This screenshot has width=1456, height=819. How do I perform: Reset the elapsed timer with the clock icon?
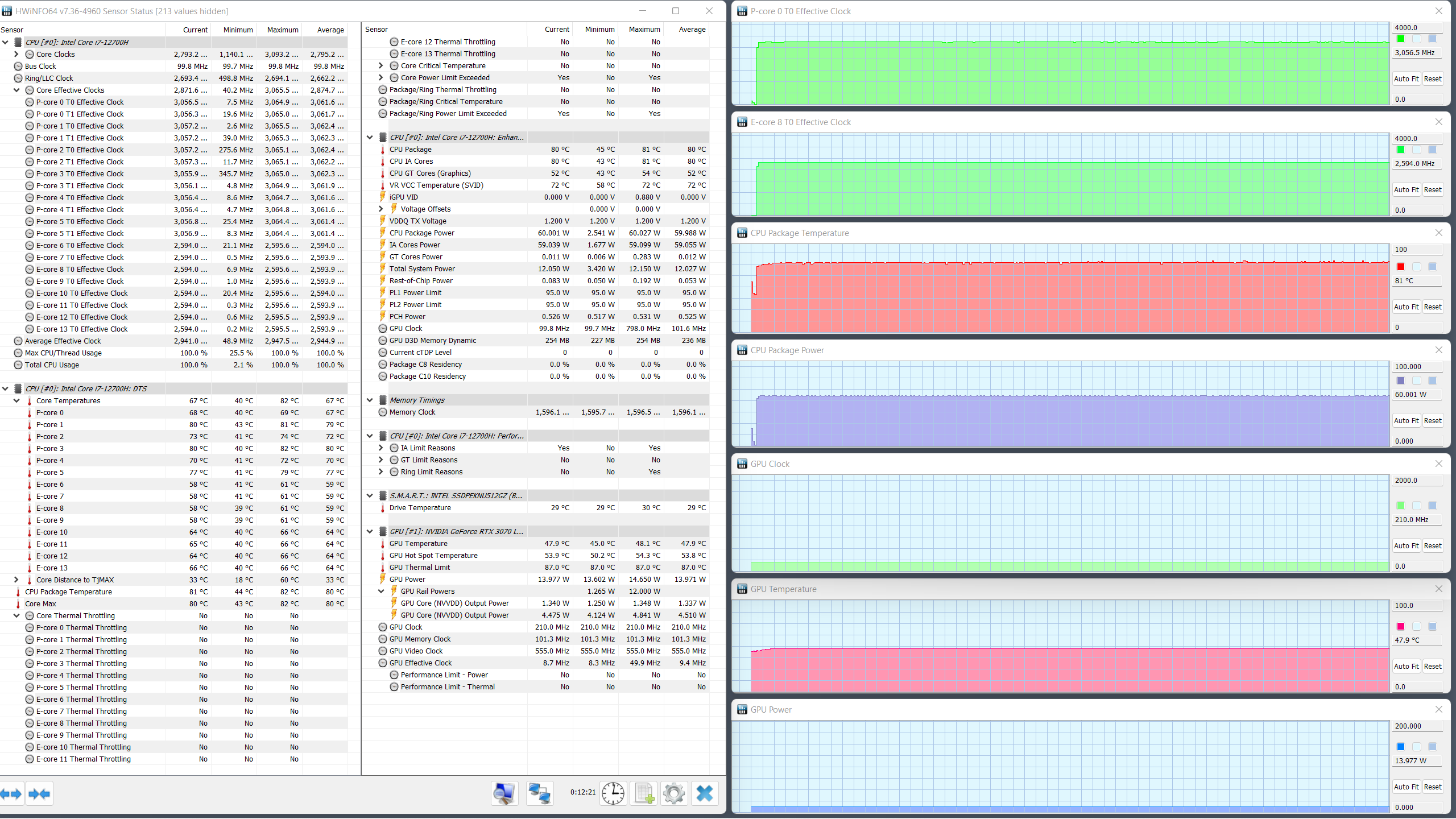pos(613,793)
